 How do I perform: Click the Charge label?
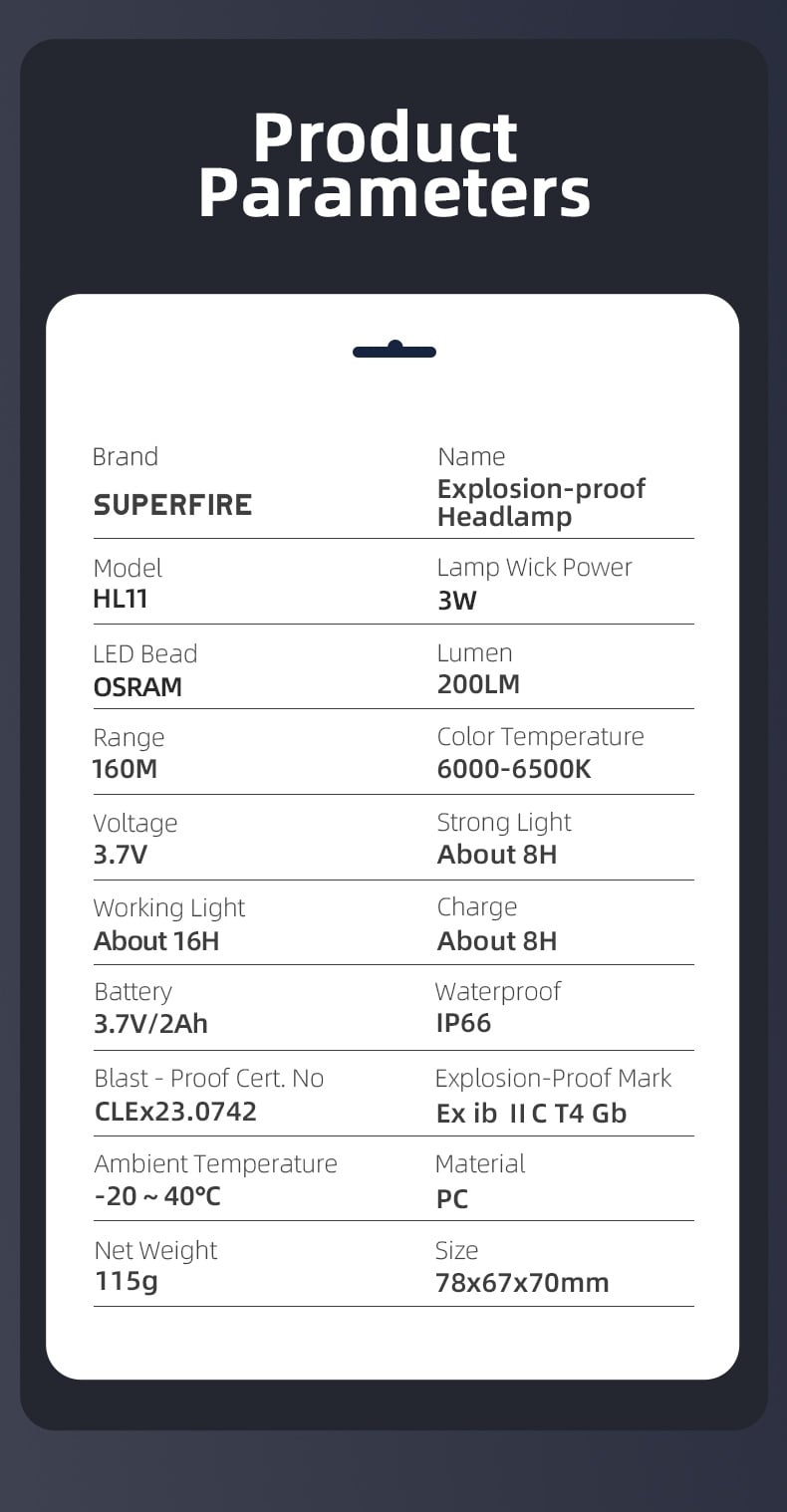[477, 907]
